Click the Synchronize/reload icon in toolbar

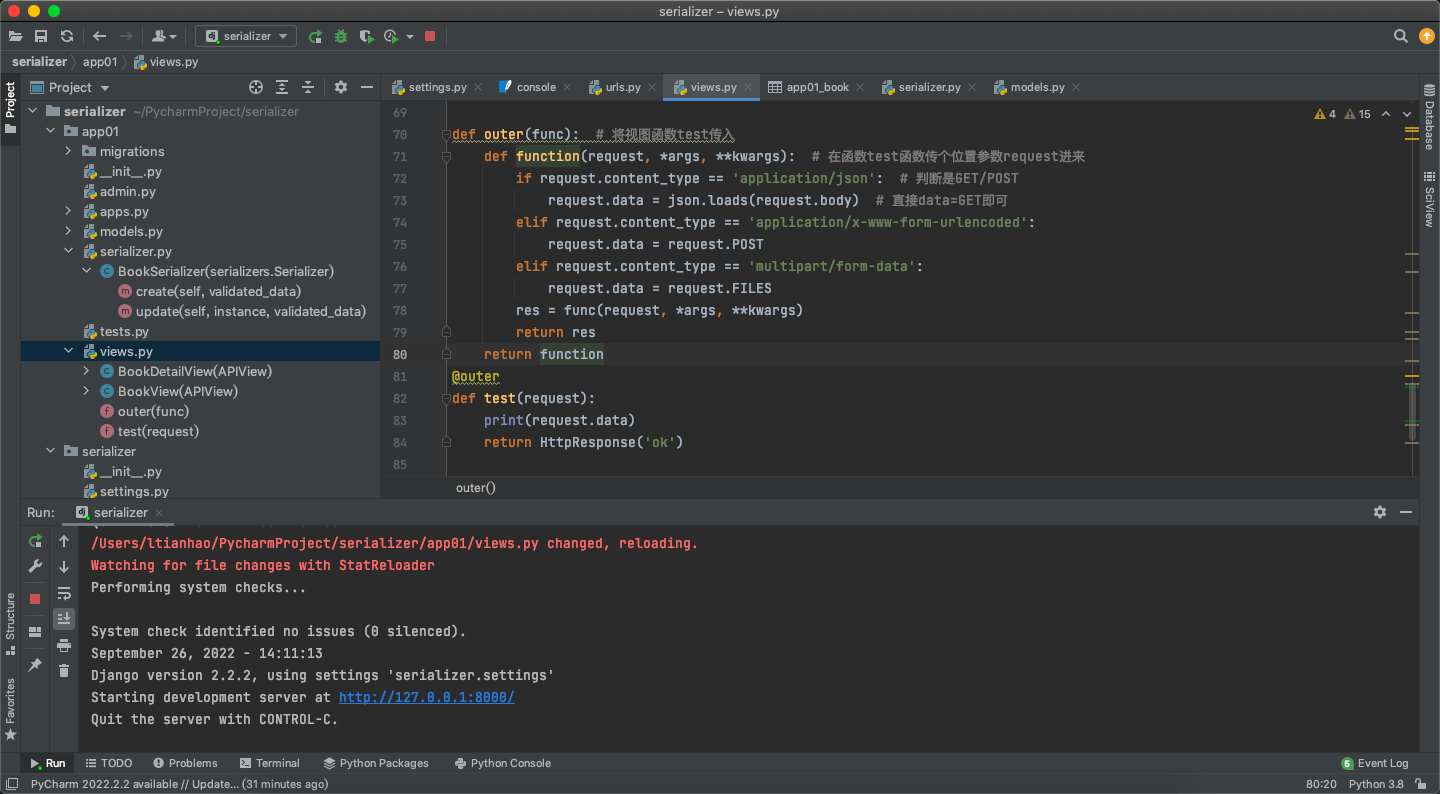pyautogui.click(x=67, y=36)
